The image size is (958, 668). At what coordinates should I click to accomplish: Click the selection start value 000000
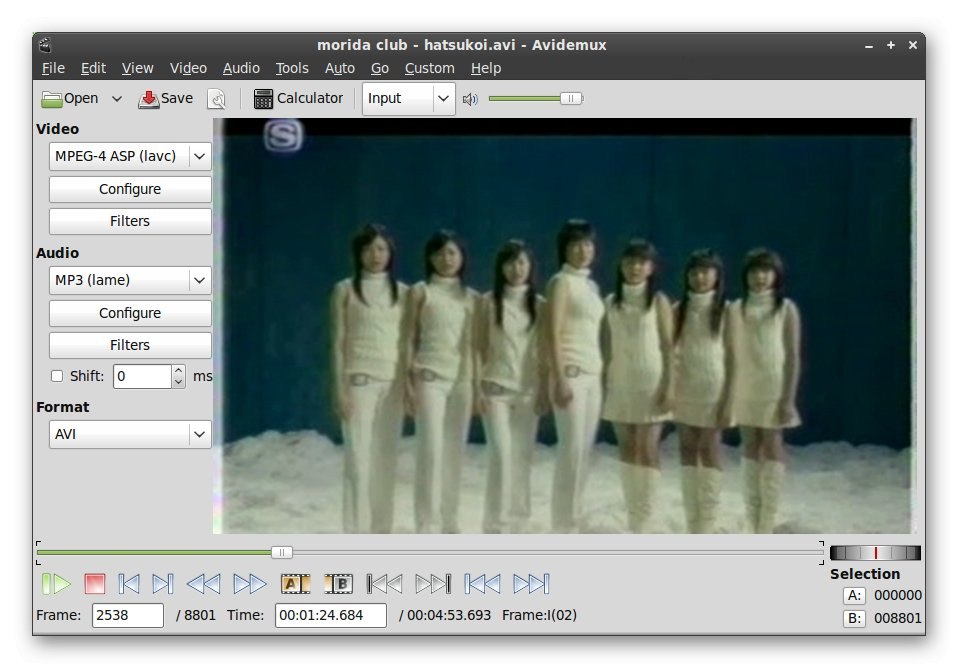coord(898,595)
